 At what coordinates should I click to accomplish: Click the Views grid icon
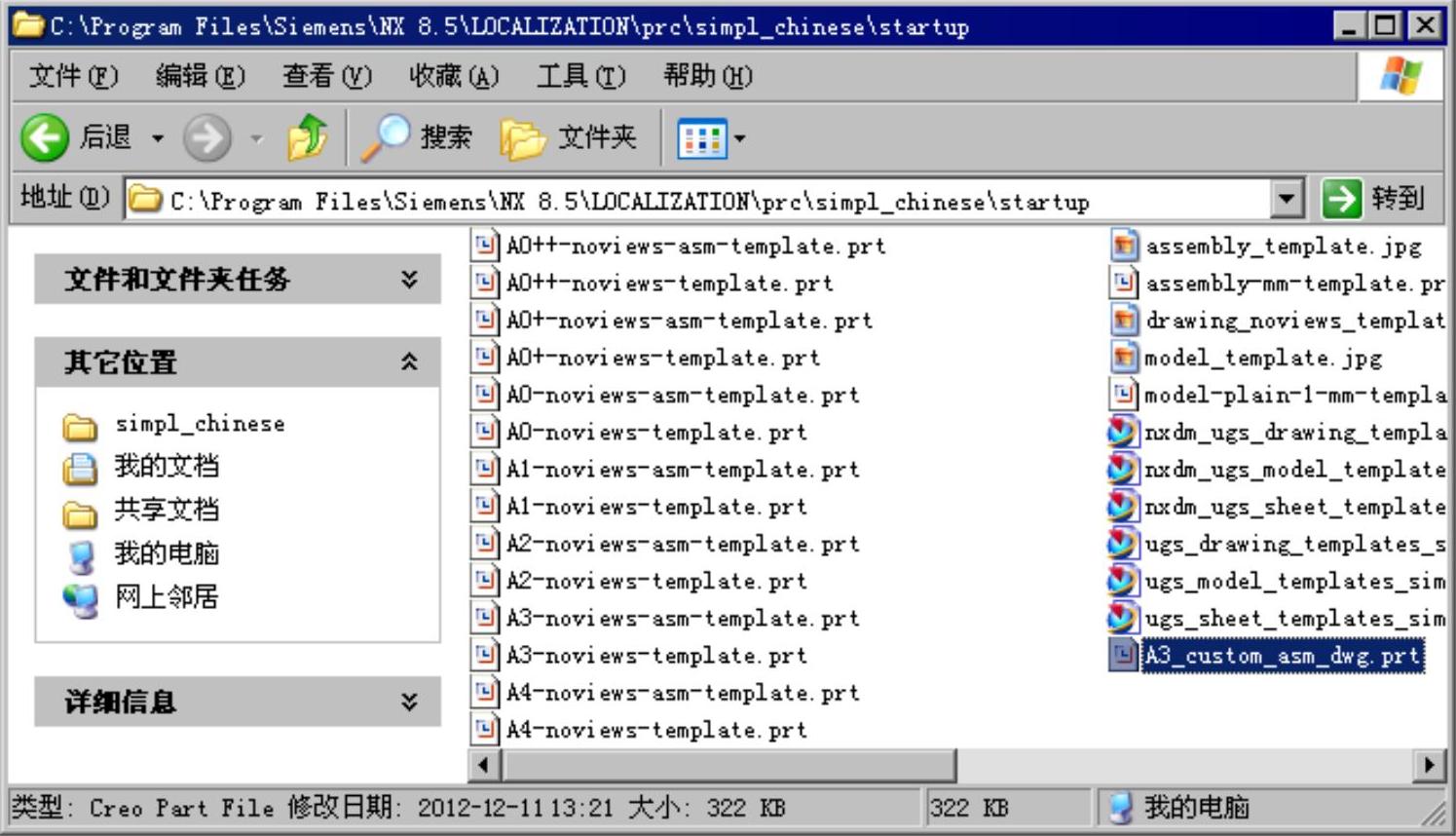(x=701, y=138)
